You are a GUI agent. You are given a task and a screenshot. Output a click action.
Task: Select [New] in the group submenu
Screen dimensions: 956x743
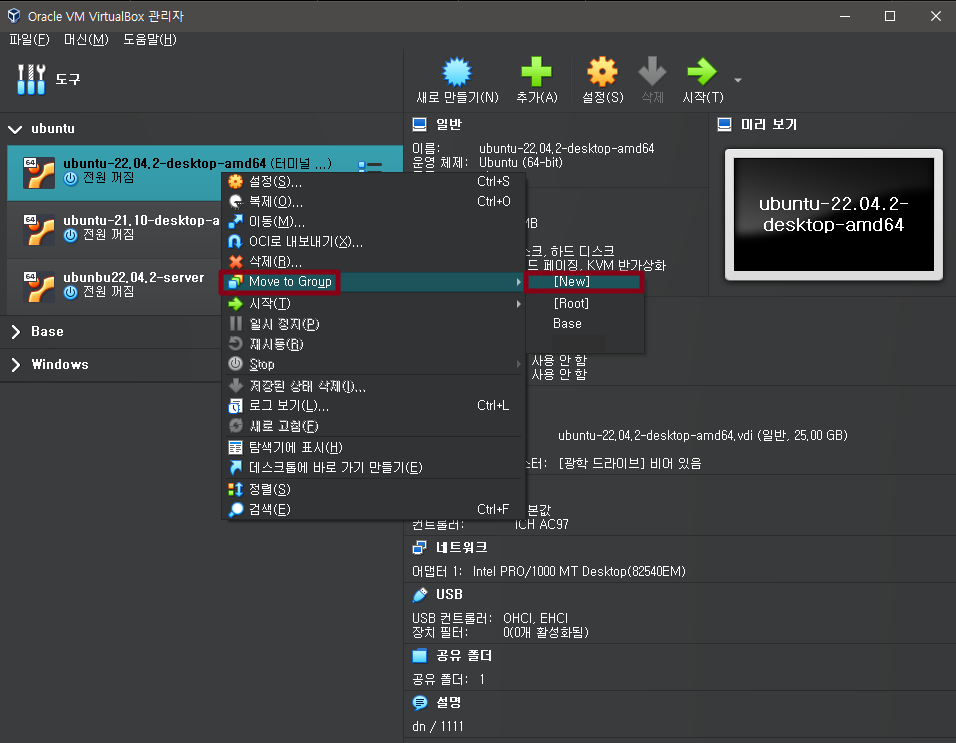coord(584,282)
